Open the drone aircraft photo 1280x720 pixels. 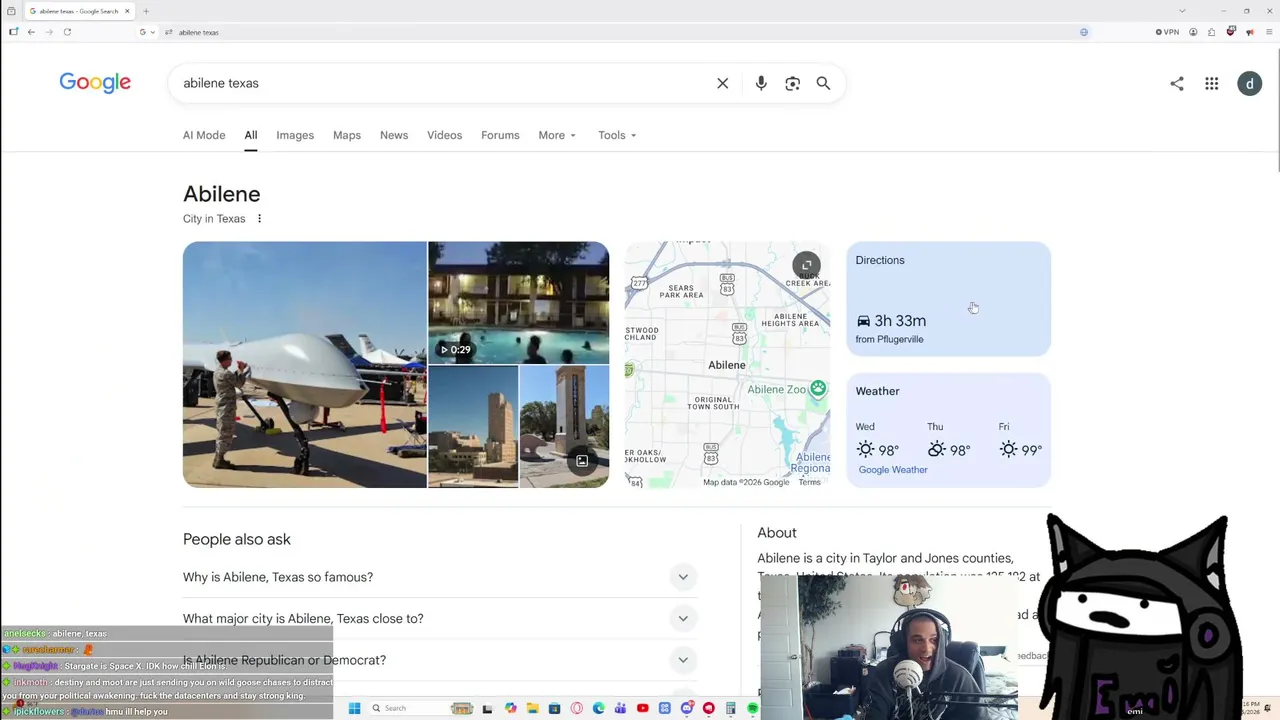point(305,365)
